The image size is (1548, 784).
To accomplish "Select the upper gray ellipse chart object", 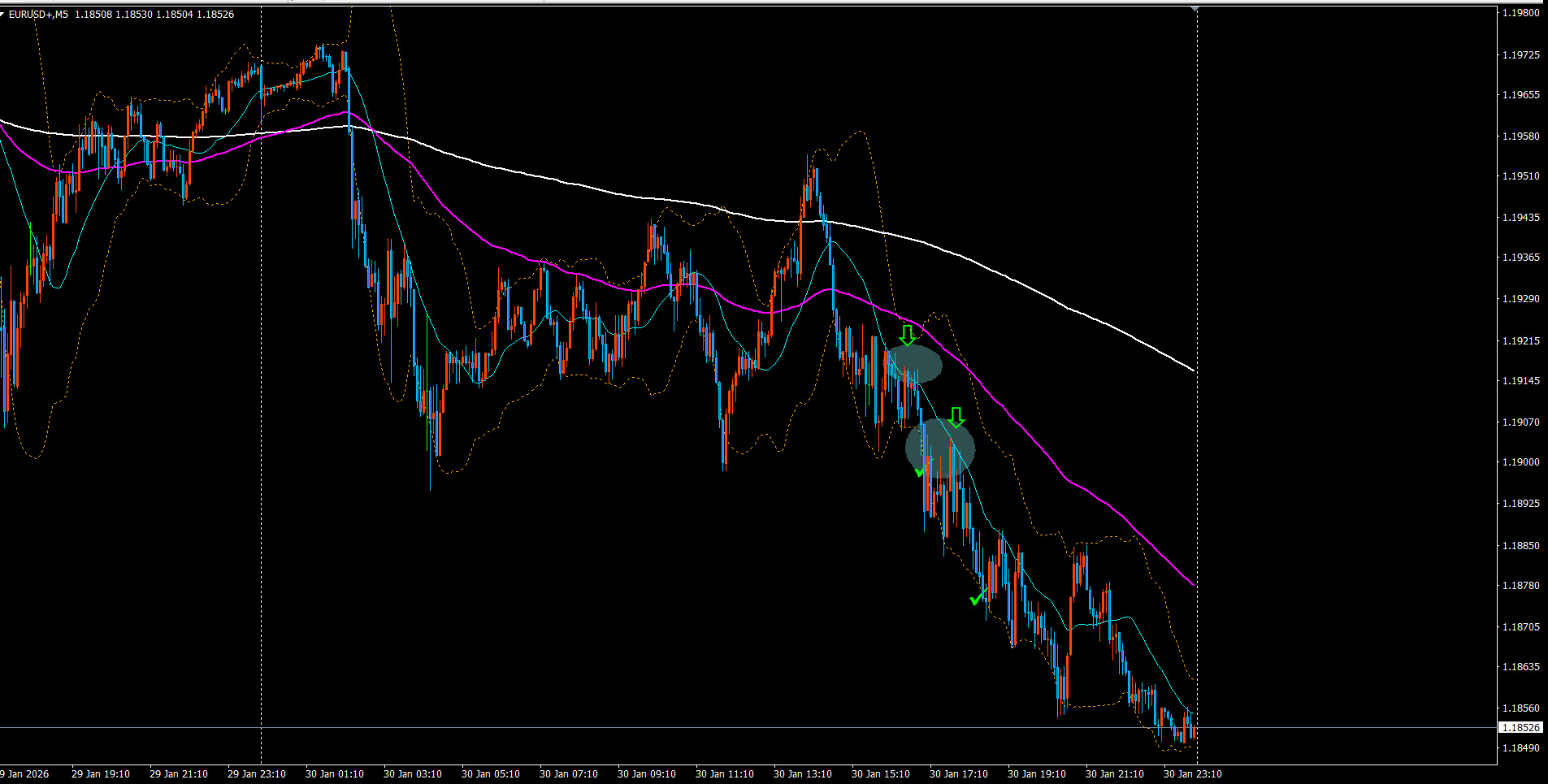I will coord(914,365).
